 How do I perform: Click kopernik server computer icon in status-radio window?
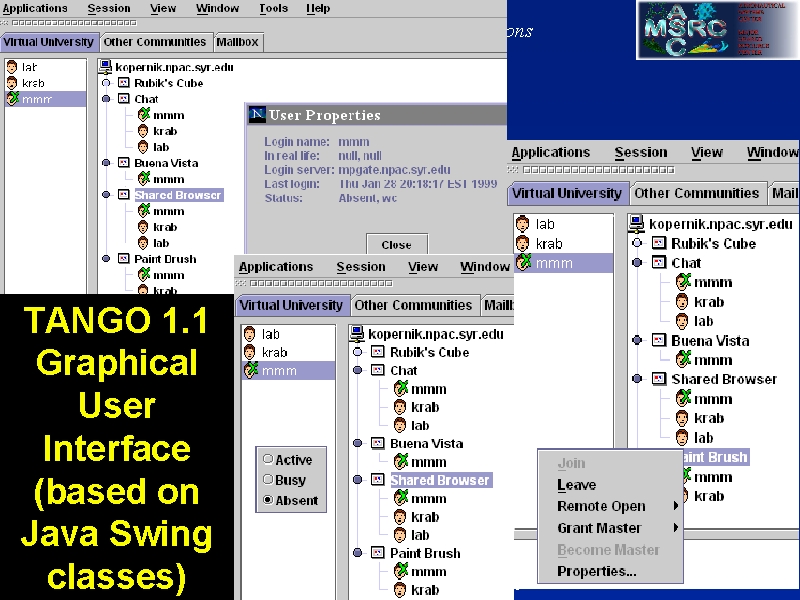pyautogui.click(x=357, y=334)
